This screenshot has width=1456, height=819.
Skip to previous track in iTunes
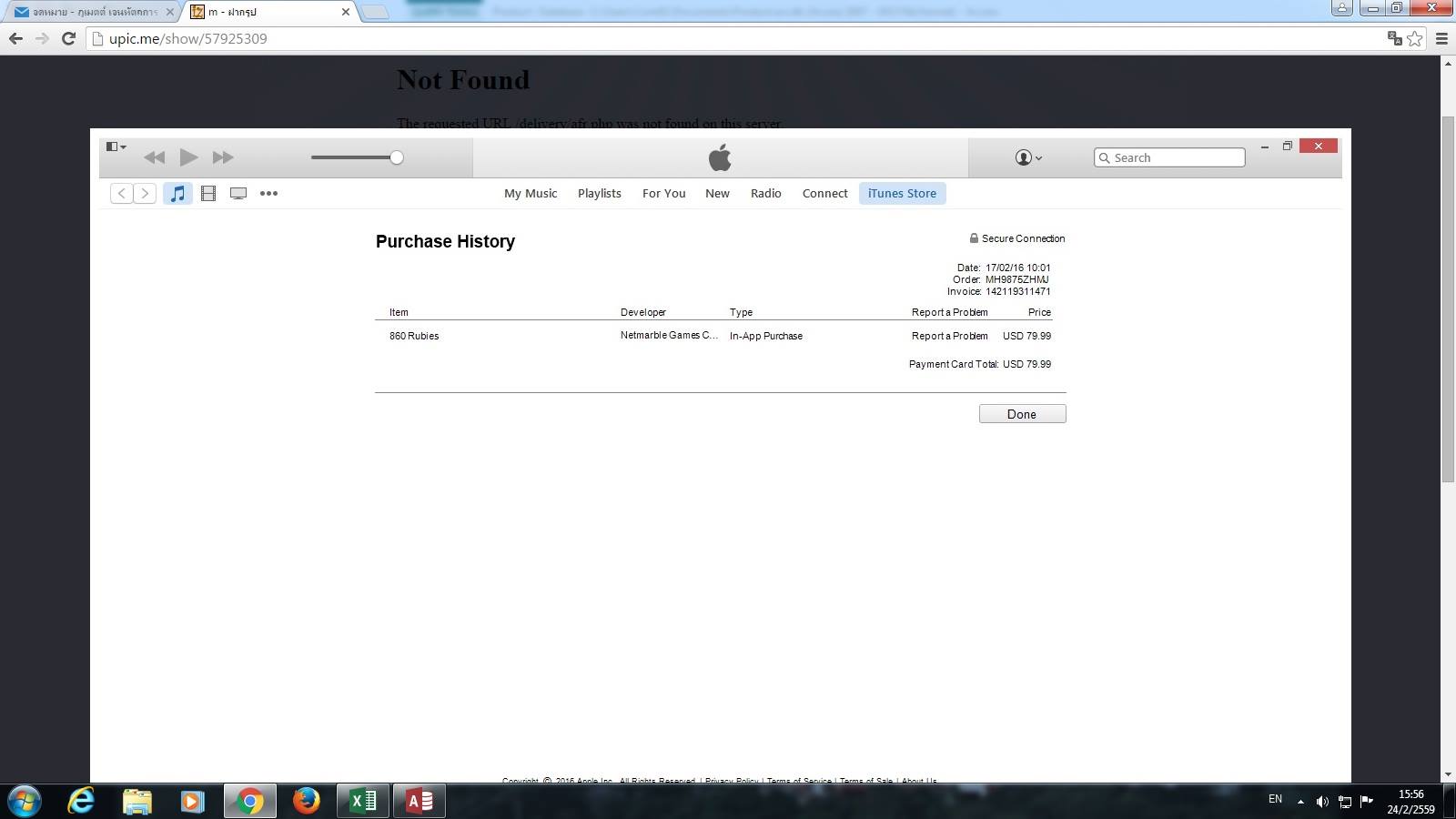click(154, 157)
